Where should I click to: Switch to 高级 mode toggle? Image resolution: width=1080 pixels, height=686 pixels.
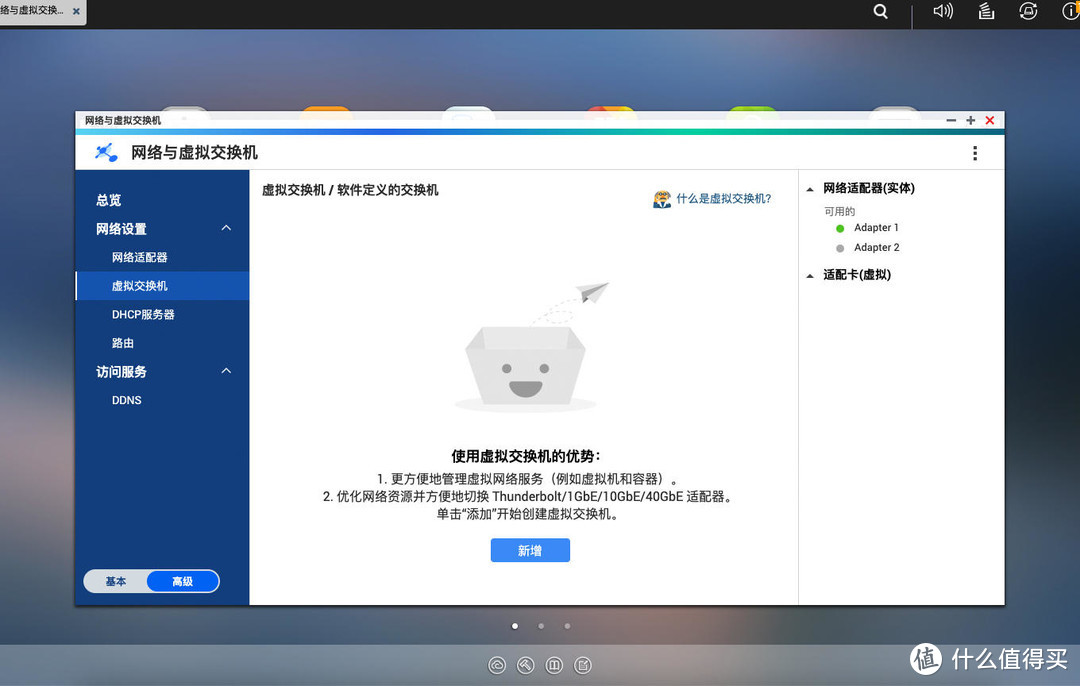[183, 581]
